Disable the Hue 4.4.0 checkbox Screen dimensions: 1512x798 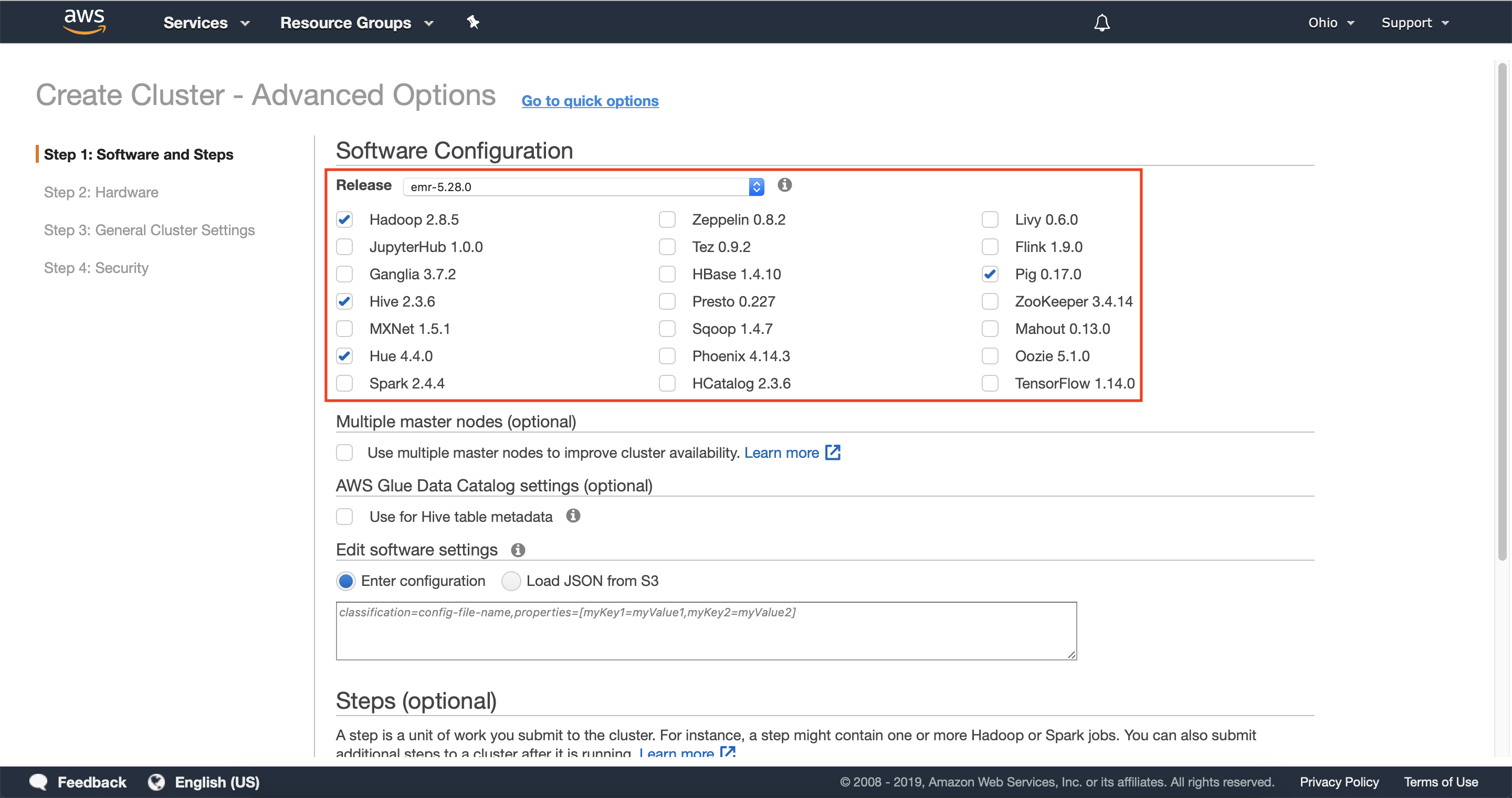coord(347,355)
